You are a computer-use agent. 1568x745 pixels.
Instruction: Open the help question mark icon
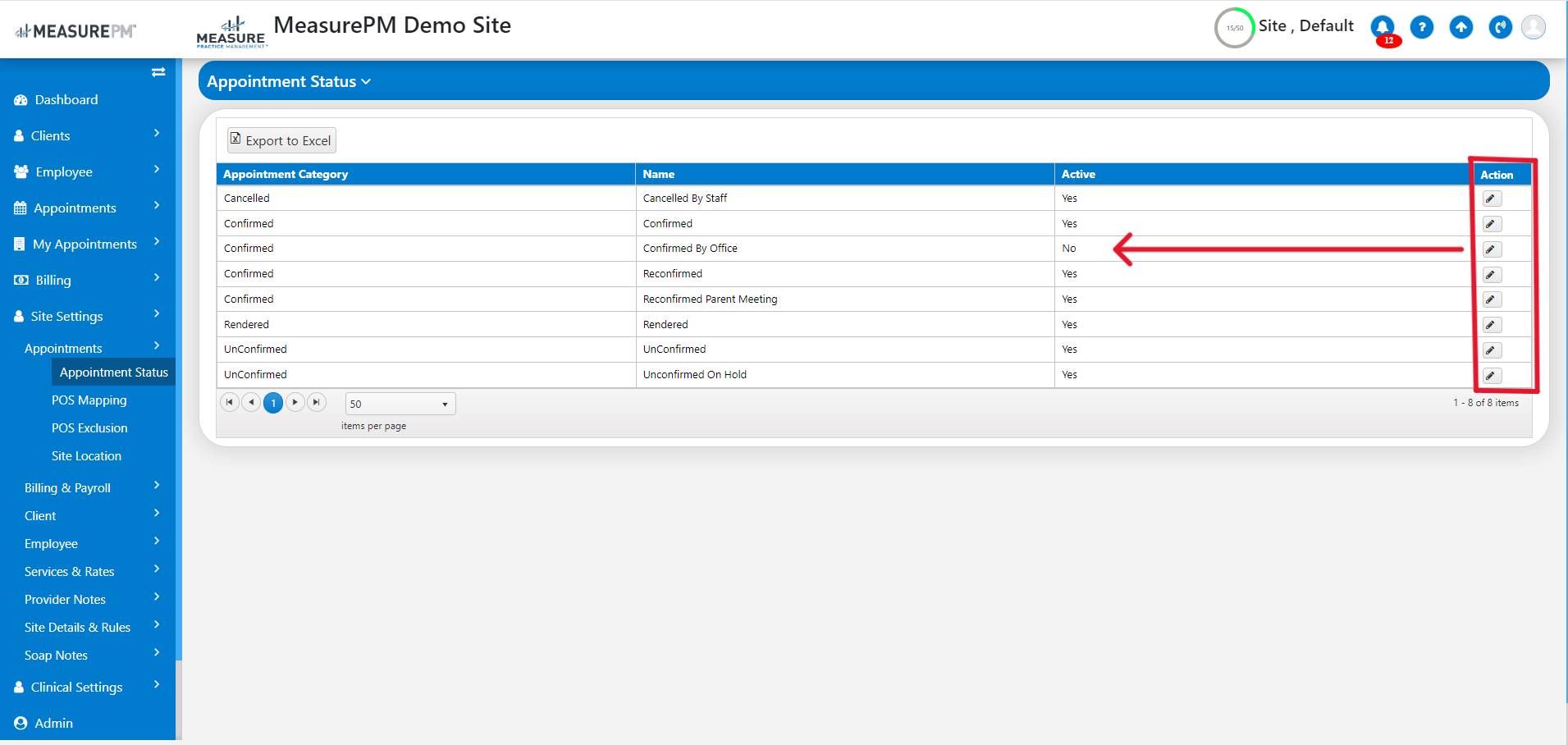pyautogui.click(x=1422, y=28)
